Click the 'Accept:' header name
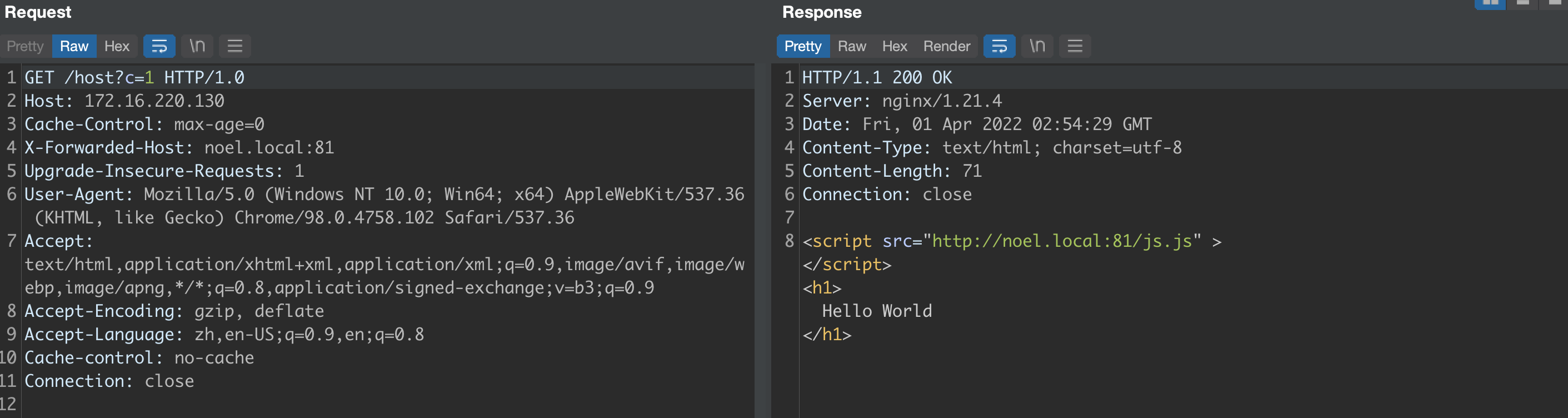The width and height of the screenshot is (1568, 418). 58,241
